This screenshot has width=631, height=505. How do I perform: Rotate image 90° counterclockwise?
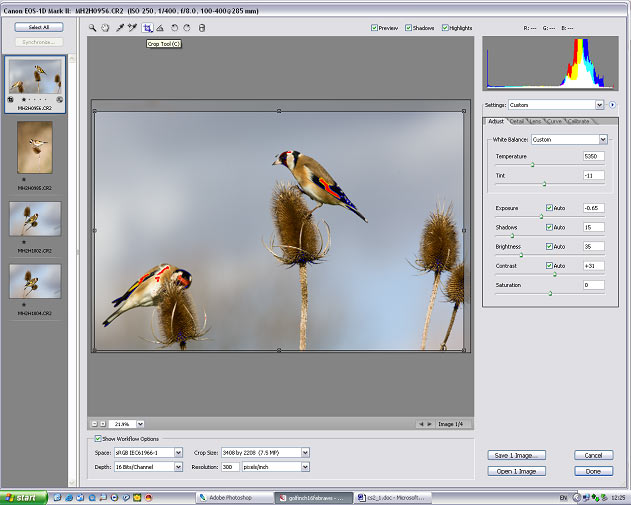click(x=174, y=28)
